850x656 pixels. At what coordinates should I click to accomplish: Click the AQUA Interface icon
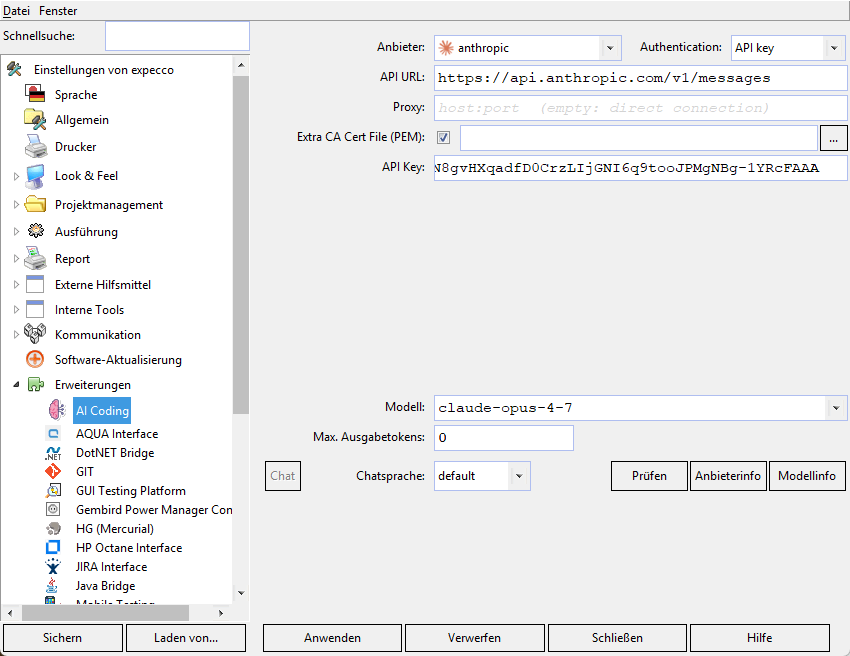(53, 433)
